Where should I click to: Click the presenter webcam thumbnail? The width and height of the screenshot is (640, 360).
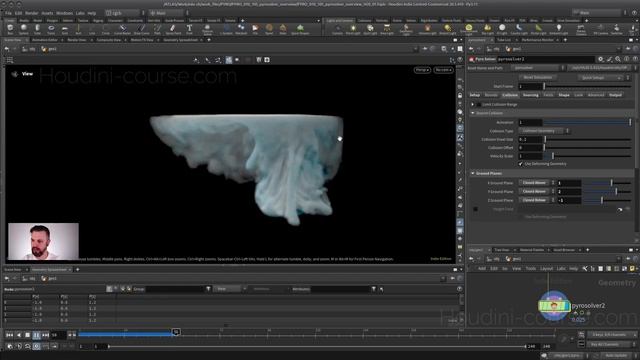click(43, 241)
